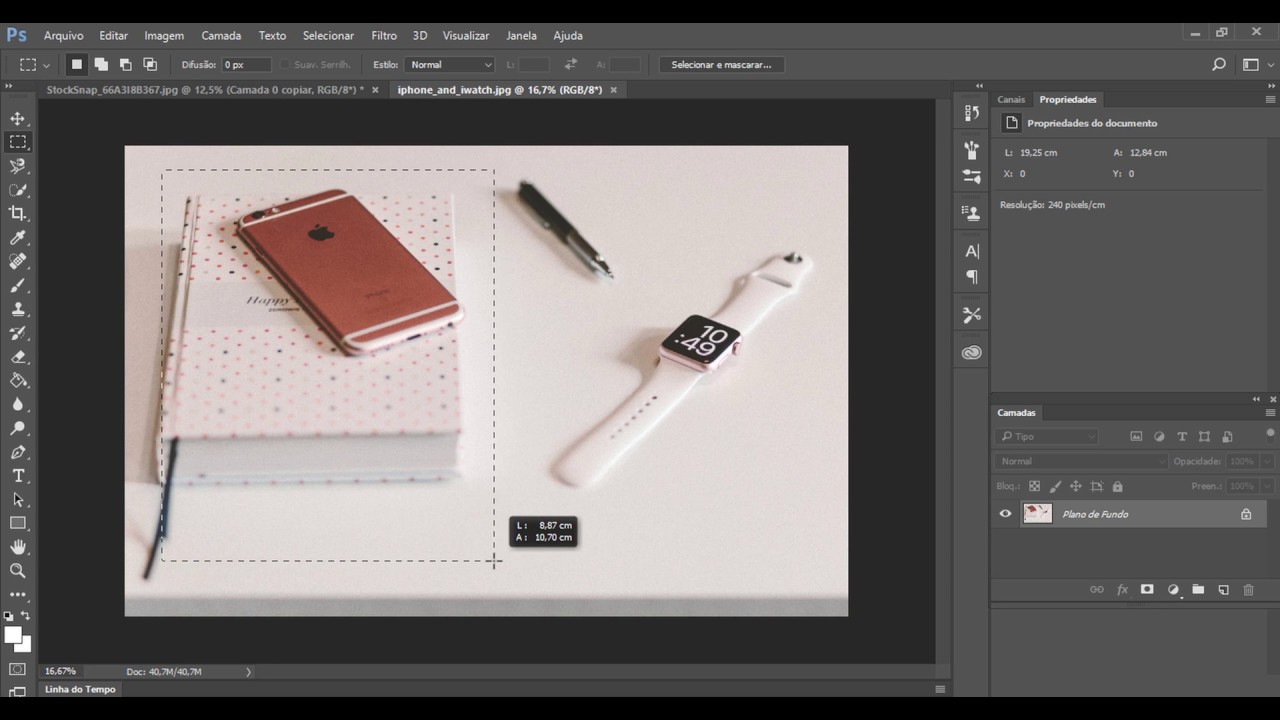
Task: Toggle lock all in Bloq. row
Action: click(1117, 486)
